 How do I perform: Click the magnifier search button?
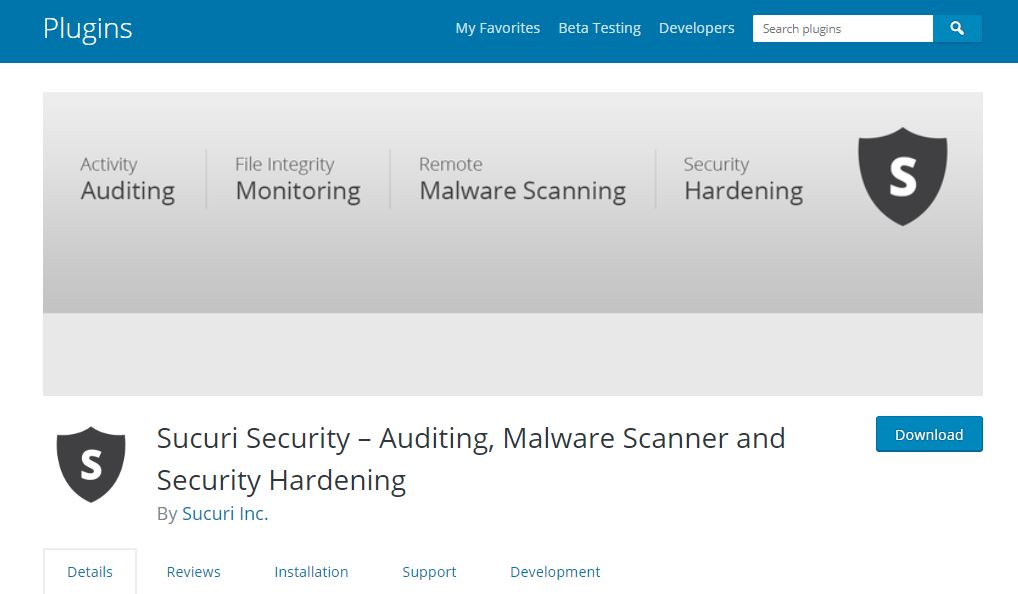pos(957,29)
